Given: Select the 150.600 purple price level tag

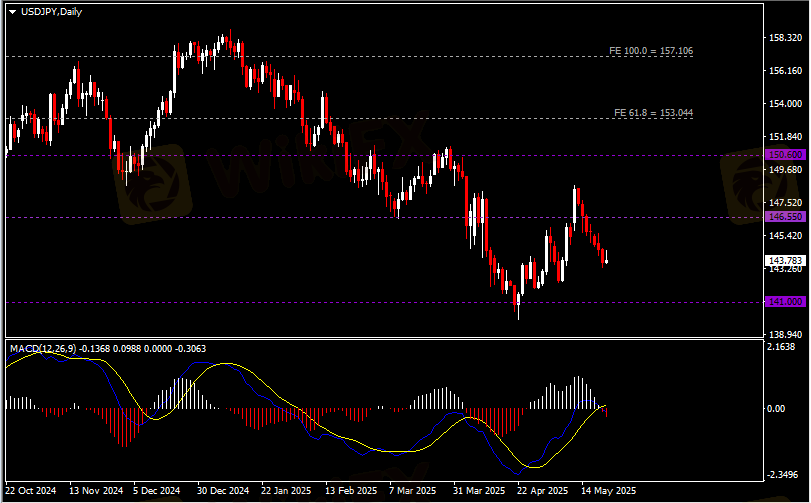Looking at the screenshot, I should point(785,155).
